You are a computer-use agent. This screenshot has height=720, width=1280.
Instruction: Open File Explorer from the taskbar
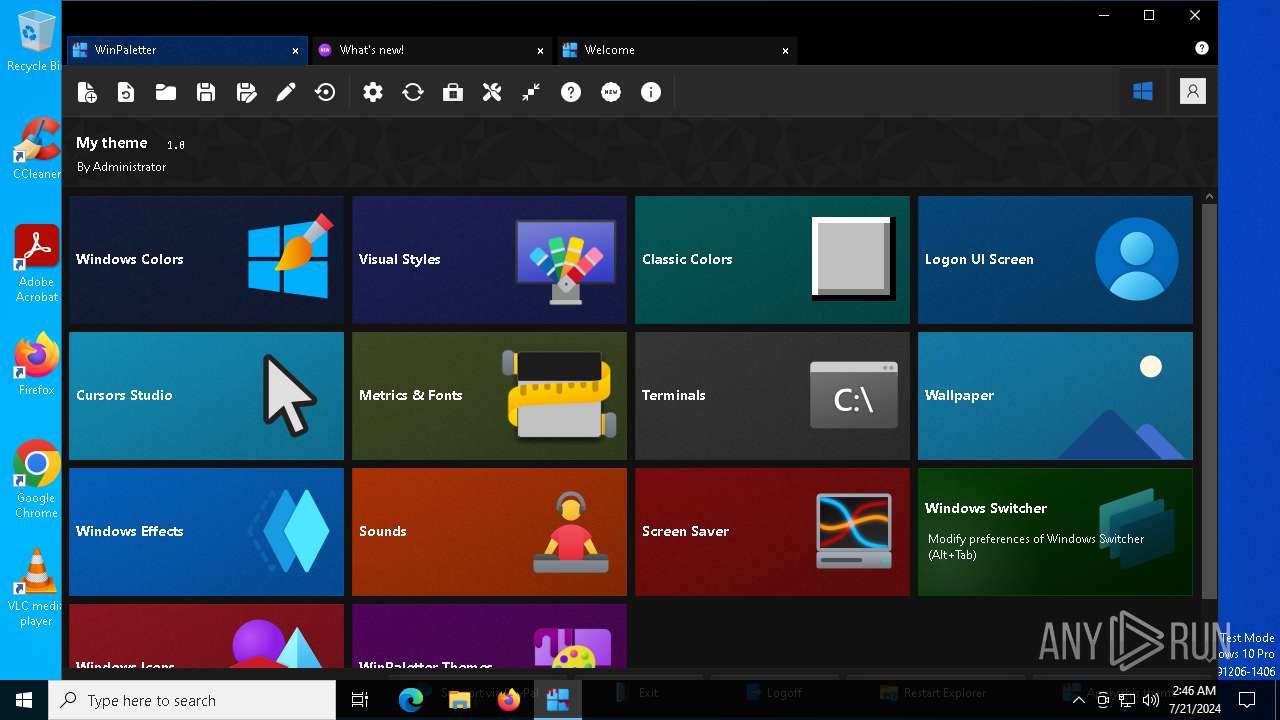click(460, 700)
